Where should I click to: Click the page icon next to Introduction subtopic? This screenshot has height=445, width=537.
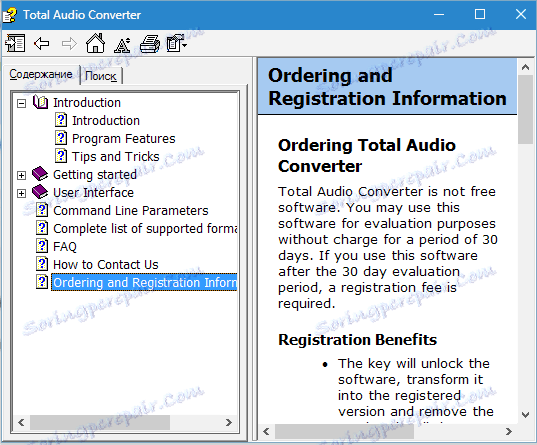[61, 120]
